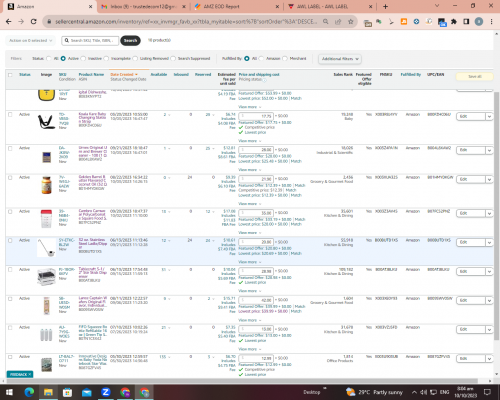Filter Fulfilled By 'Merchant'

click(285, 58)
